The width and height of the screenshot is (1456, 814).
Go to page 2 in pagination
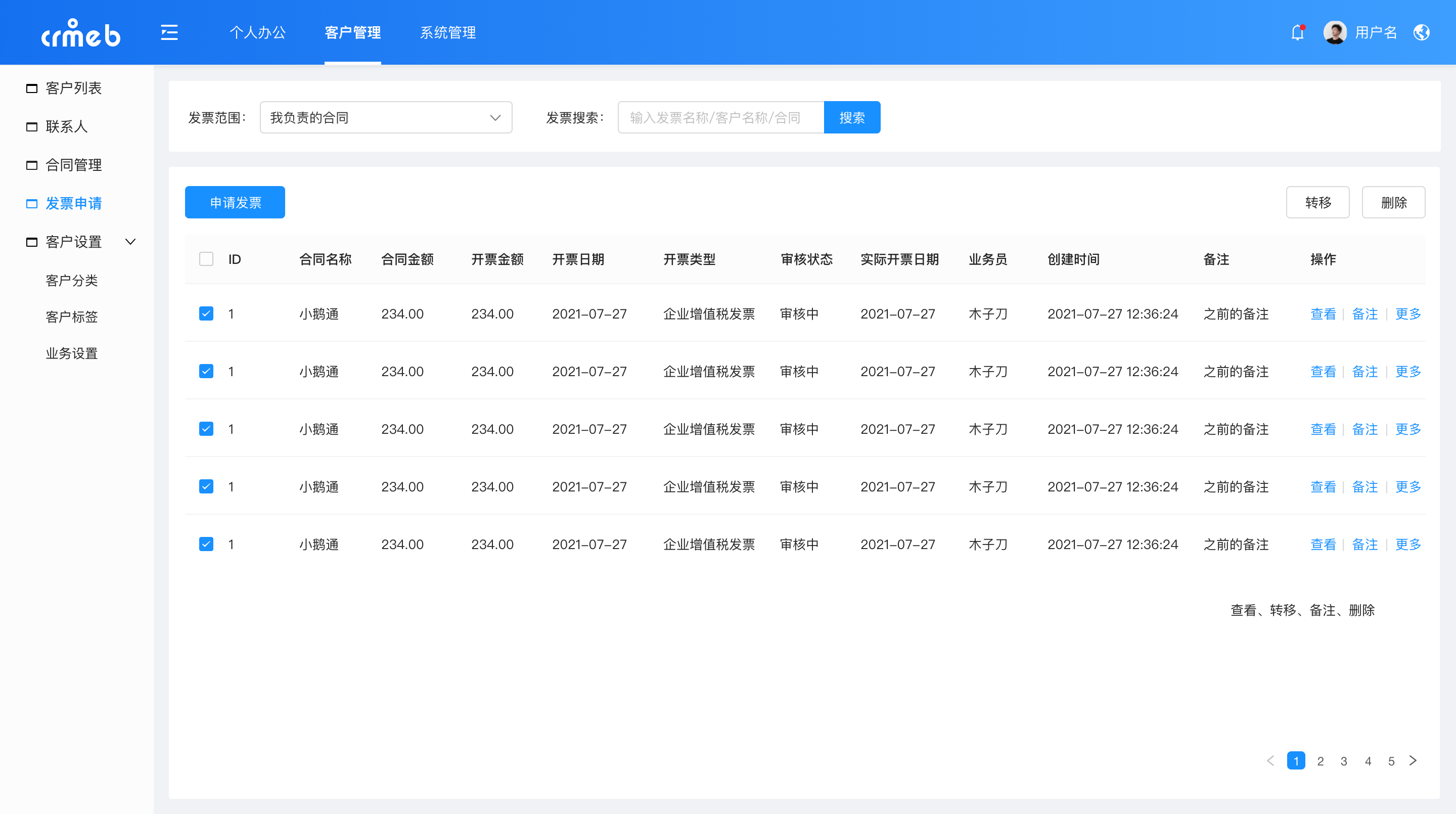(1321, 761)
